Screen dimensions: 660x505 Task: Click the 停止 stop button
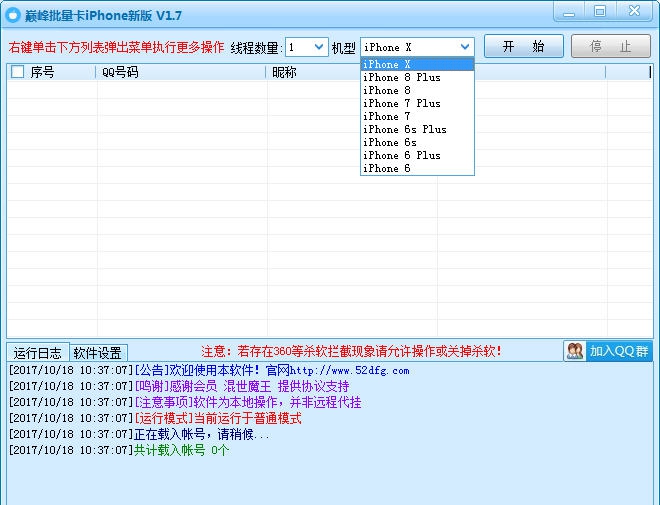pyautogui.click(x=610, y=47)
